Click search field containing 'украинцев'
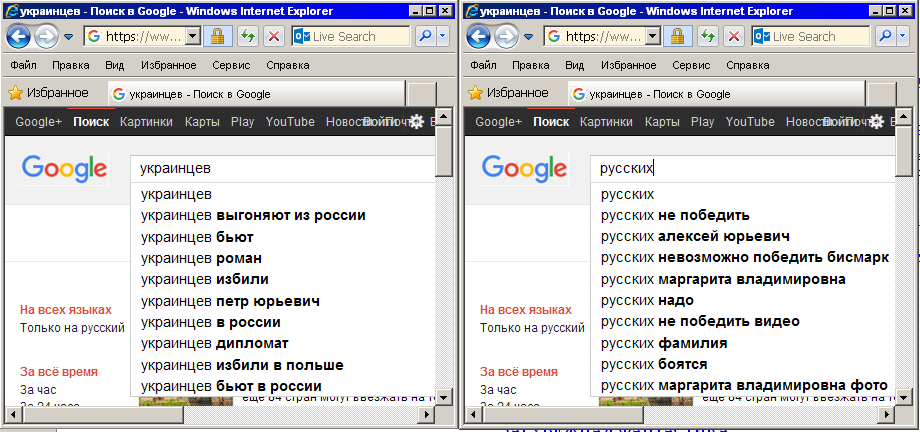920x432 pixels. (283, 169)
